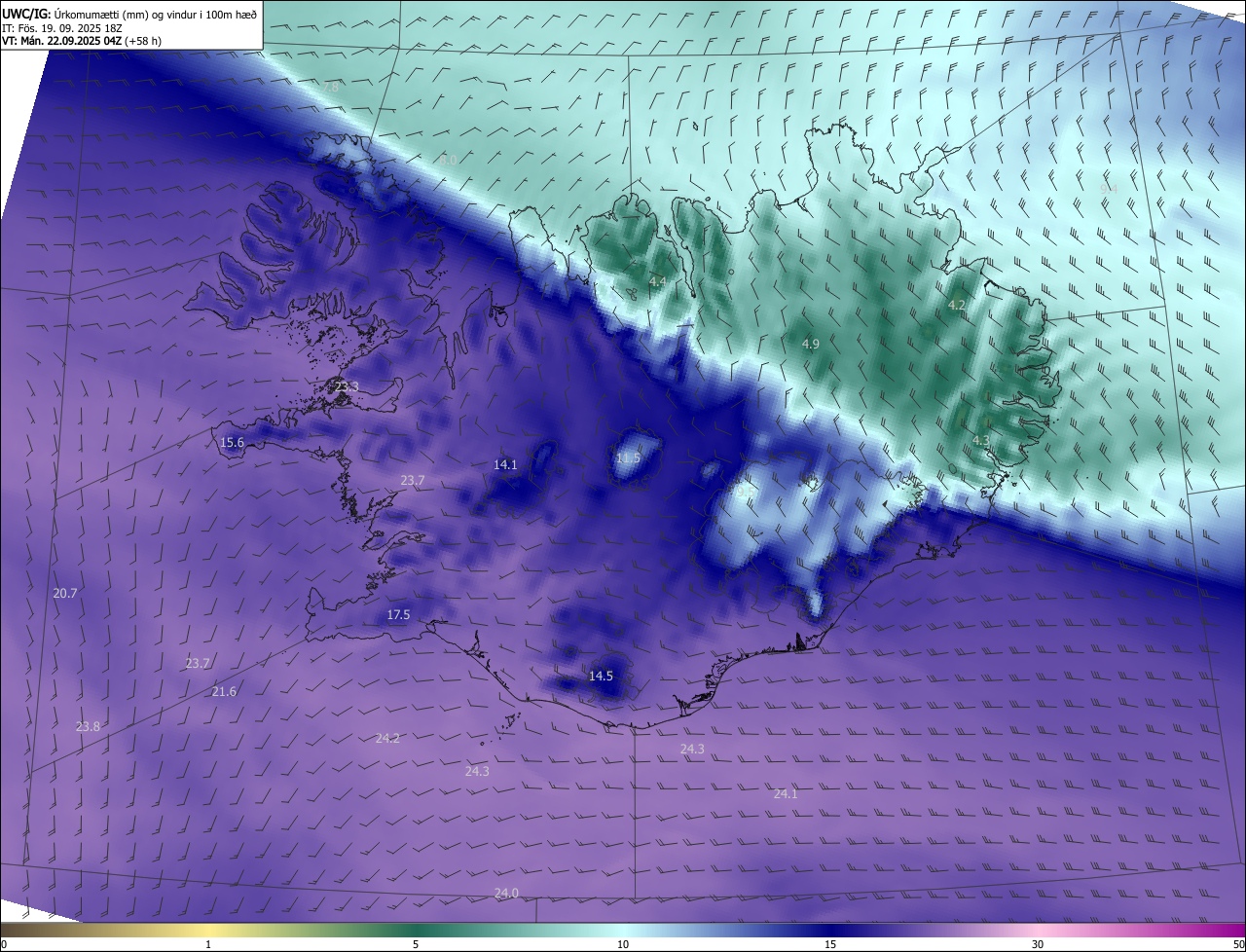Click the 23.3 value label
This screenshot has height=952, width=1246.
347,386
